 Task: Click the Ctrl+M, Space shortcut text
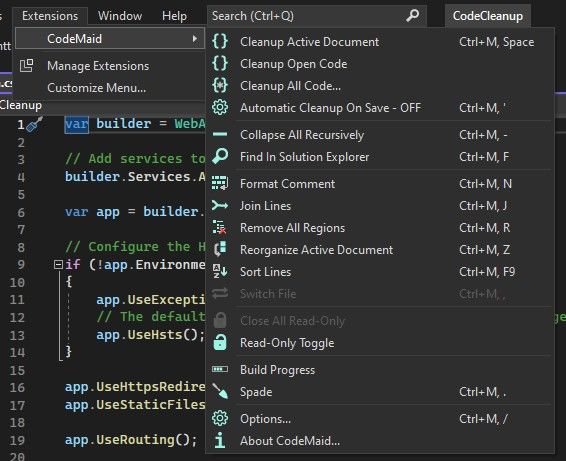496,42
